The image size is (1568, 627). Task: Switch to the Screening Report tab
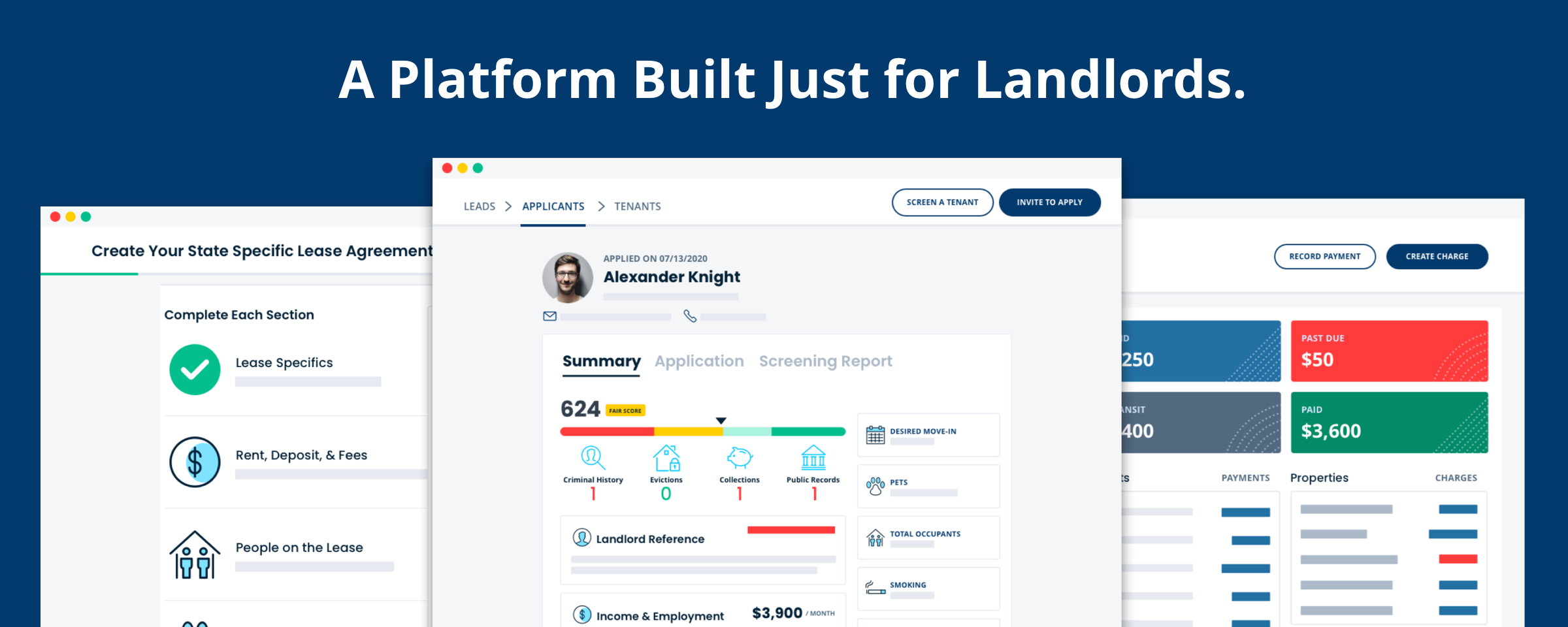[x=825, y=361]
